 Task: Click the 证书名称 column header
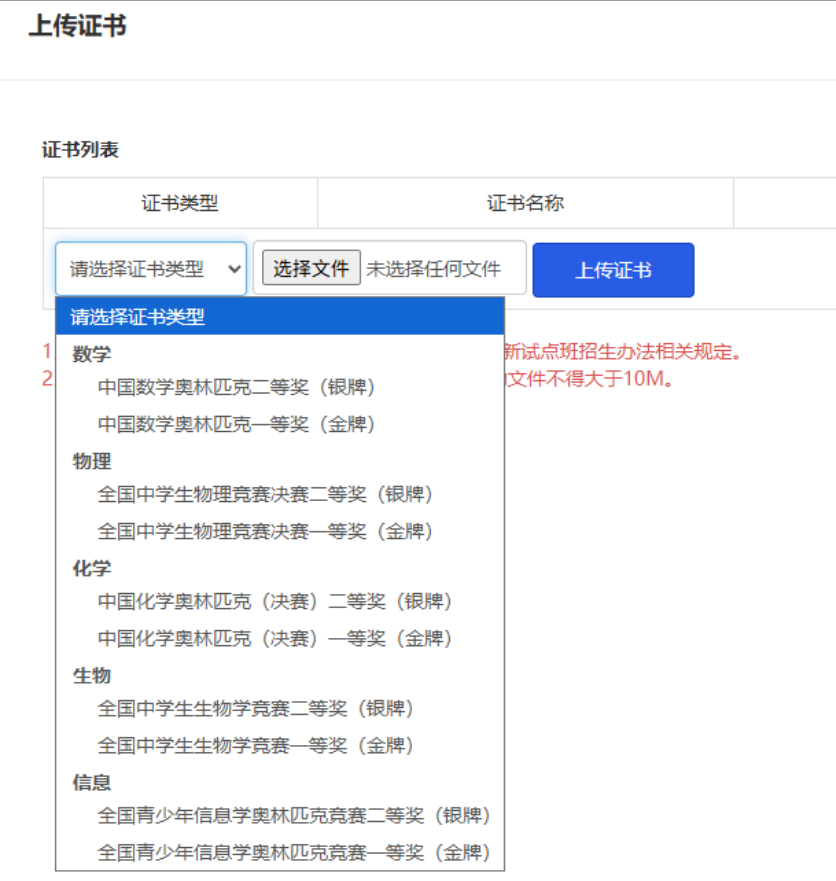pos(525,203)
